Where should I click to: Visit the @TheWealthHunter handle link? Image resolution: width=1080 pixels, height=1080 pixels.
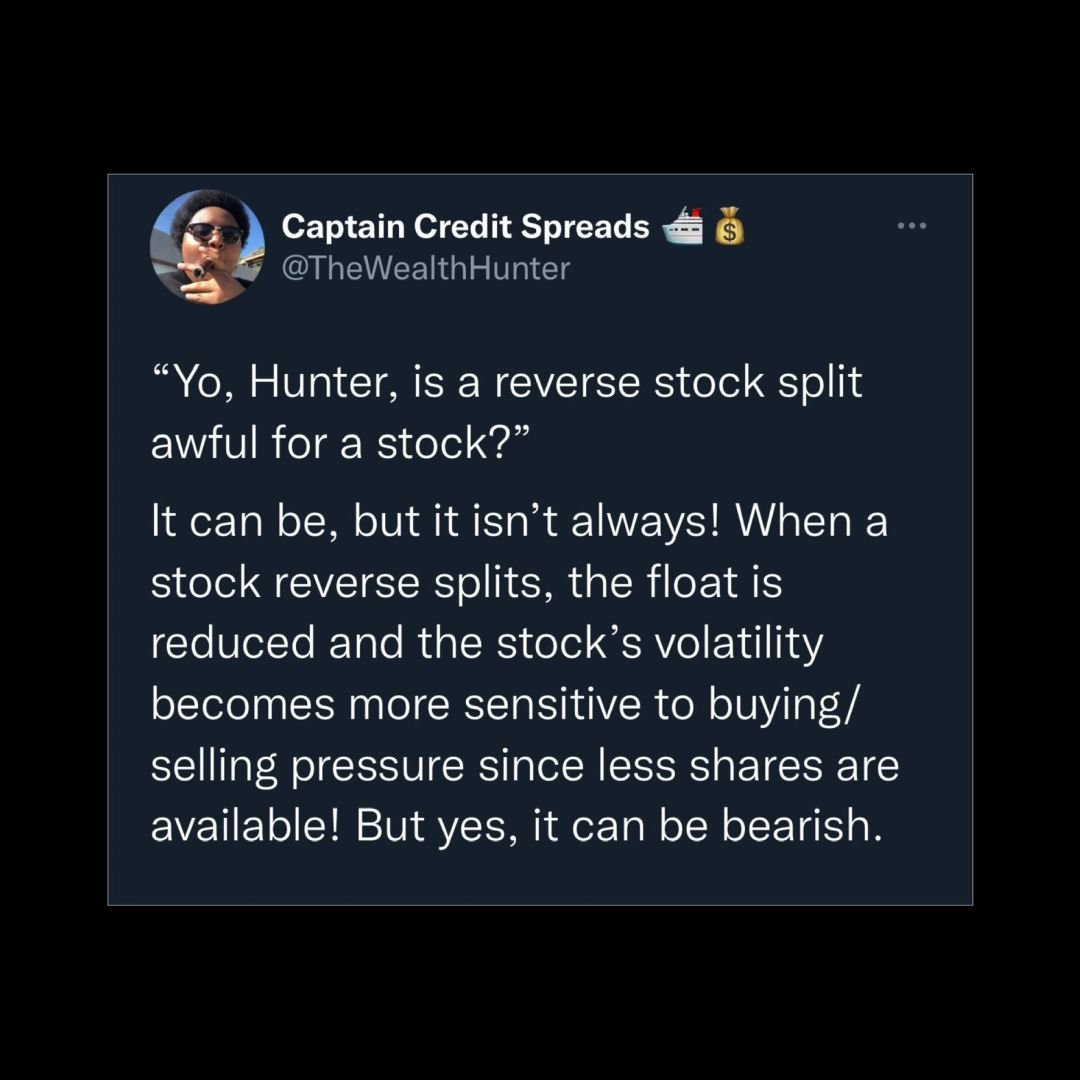(x=426, y=268)
